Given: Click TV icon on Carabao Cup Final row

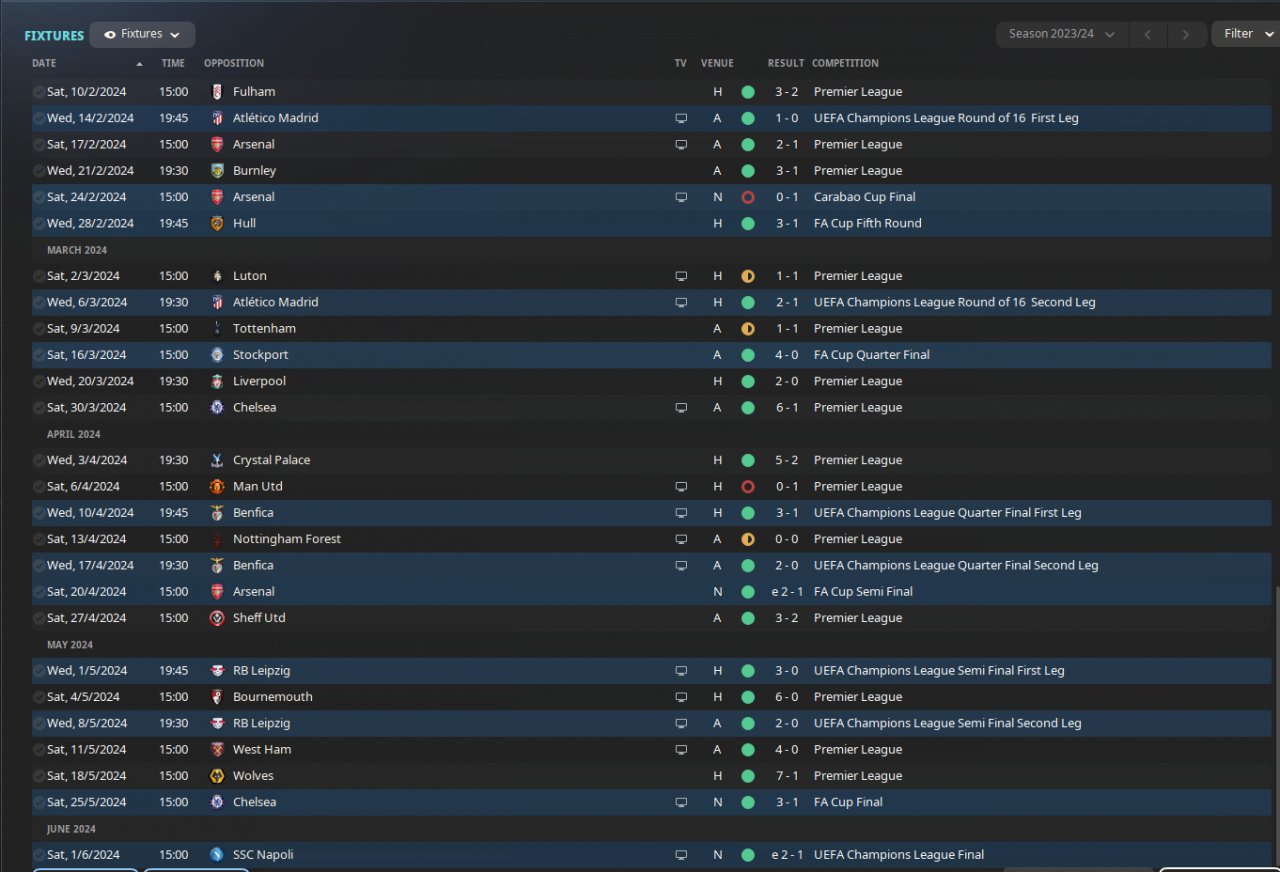Looking at the screenshot, I should [x=681, y=197].
